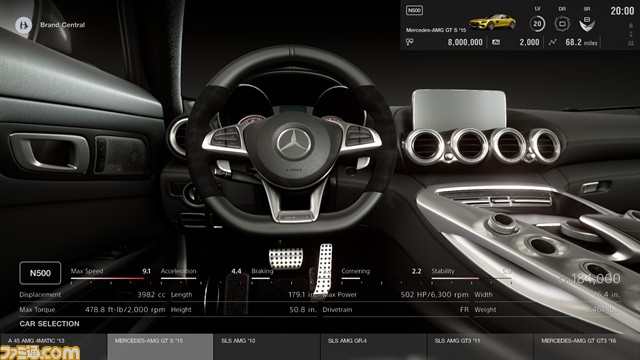Click the Acceleration rating bar
Screen dimensions: 640x360
(x=201, y=279)
